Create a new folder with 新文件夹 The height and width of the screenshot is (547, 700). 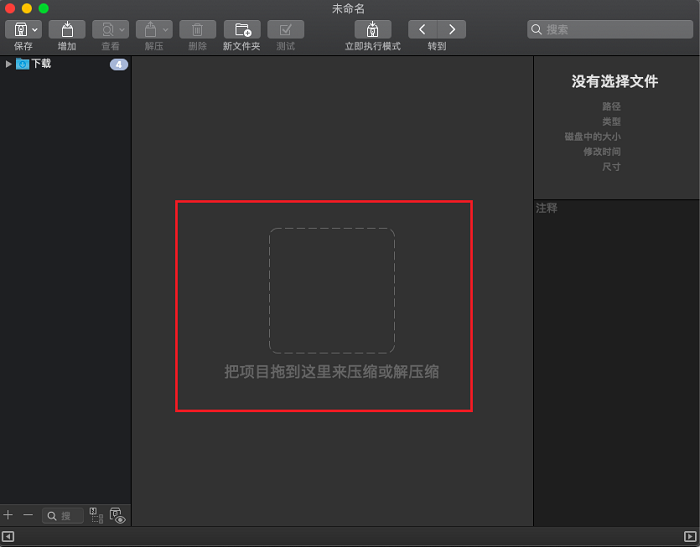242,30
